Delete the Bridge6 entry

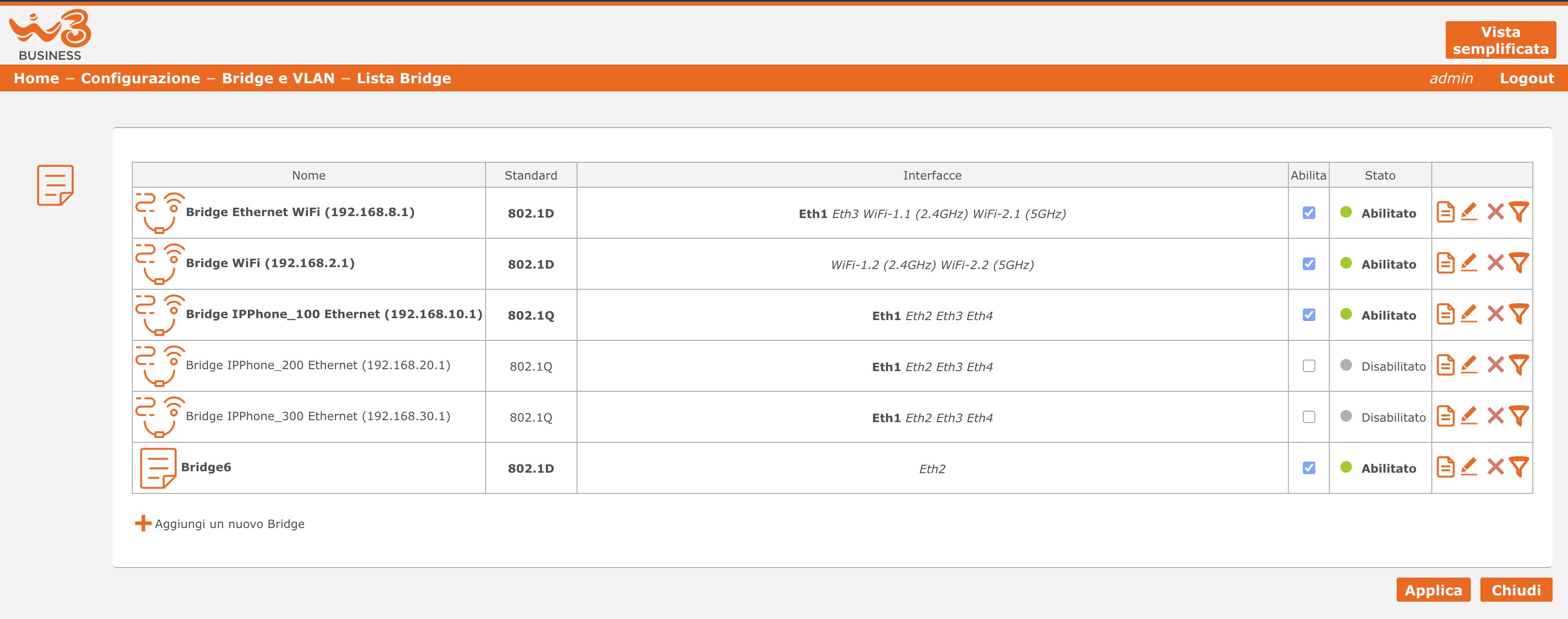point(1495,467)
